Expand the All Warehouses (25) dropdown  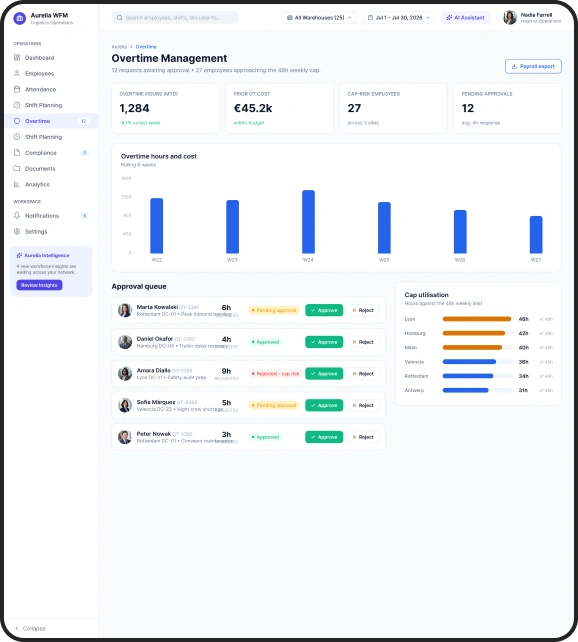pyautogui.click(x=319, y=18)
